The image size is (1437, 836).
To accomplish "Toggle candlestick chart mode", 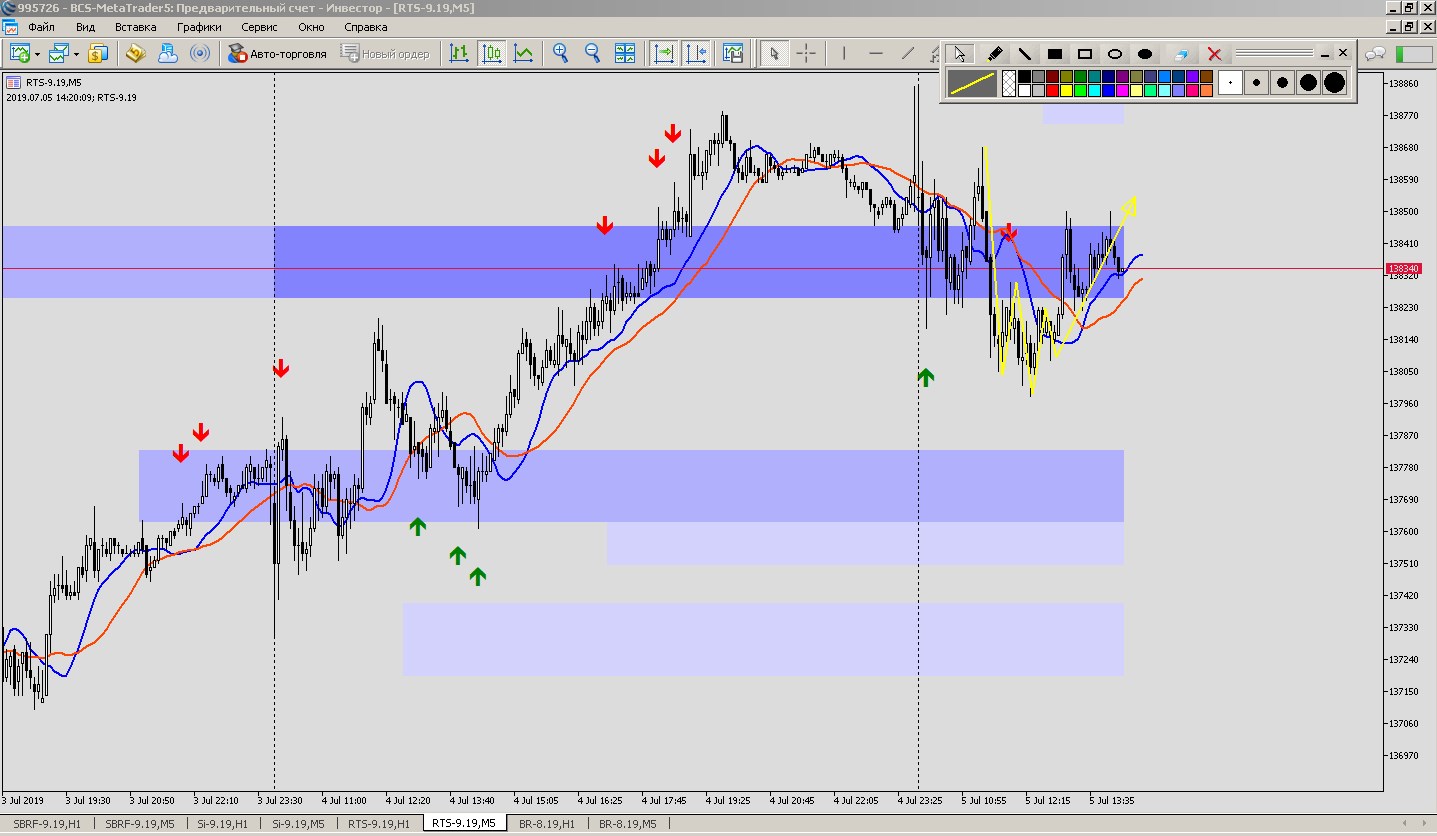I will 491,53.
